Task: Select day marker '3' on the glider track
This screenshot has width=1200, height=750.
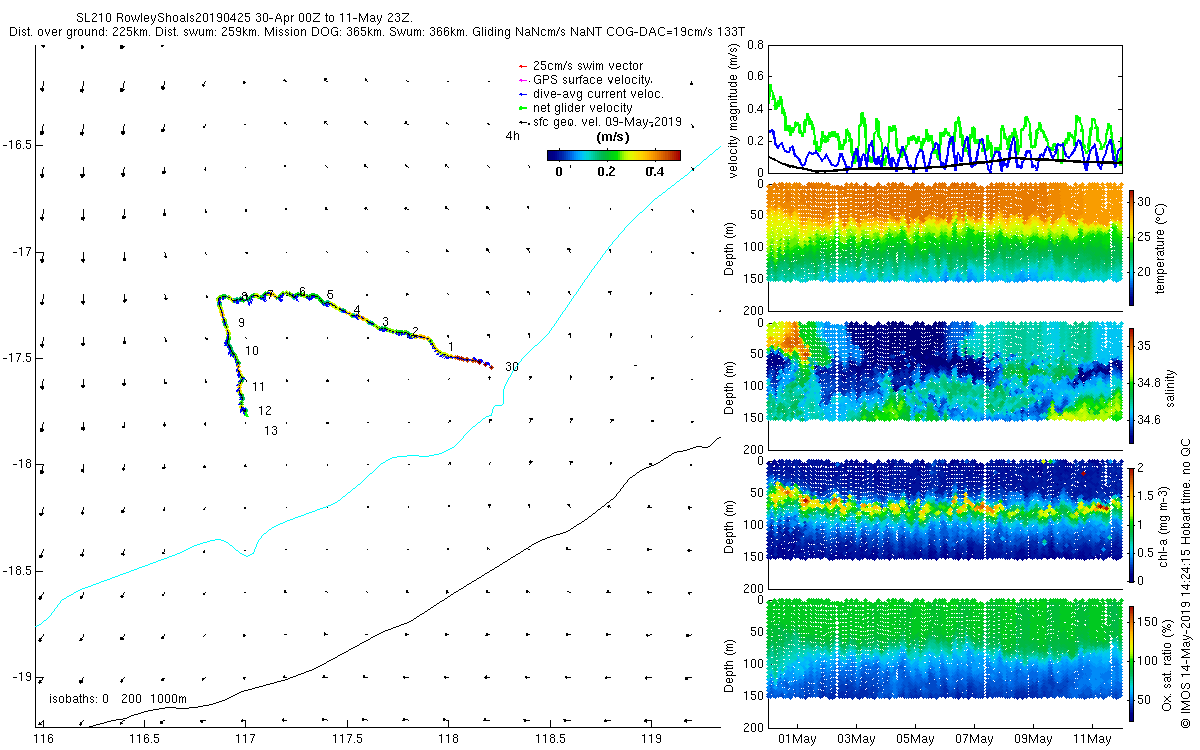Action: coord(385,321)
